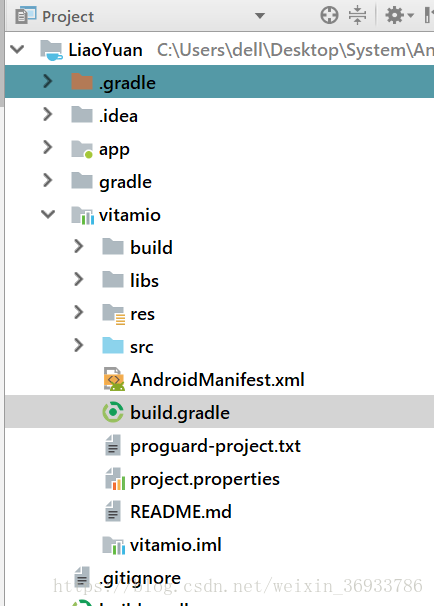This screenshot has height=606, width=434.
Task: Expand the res folder
Action: tap(78, 312)
